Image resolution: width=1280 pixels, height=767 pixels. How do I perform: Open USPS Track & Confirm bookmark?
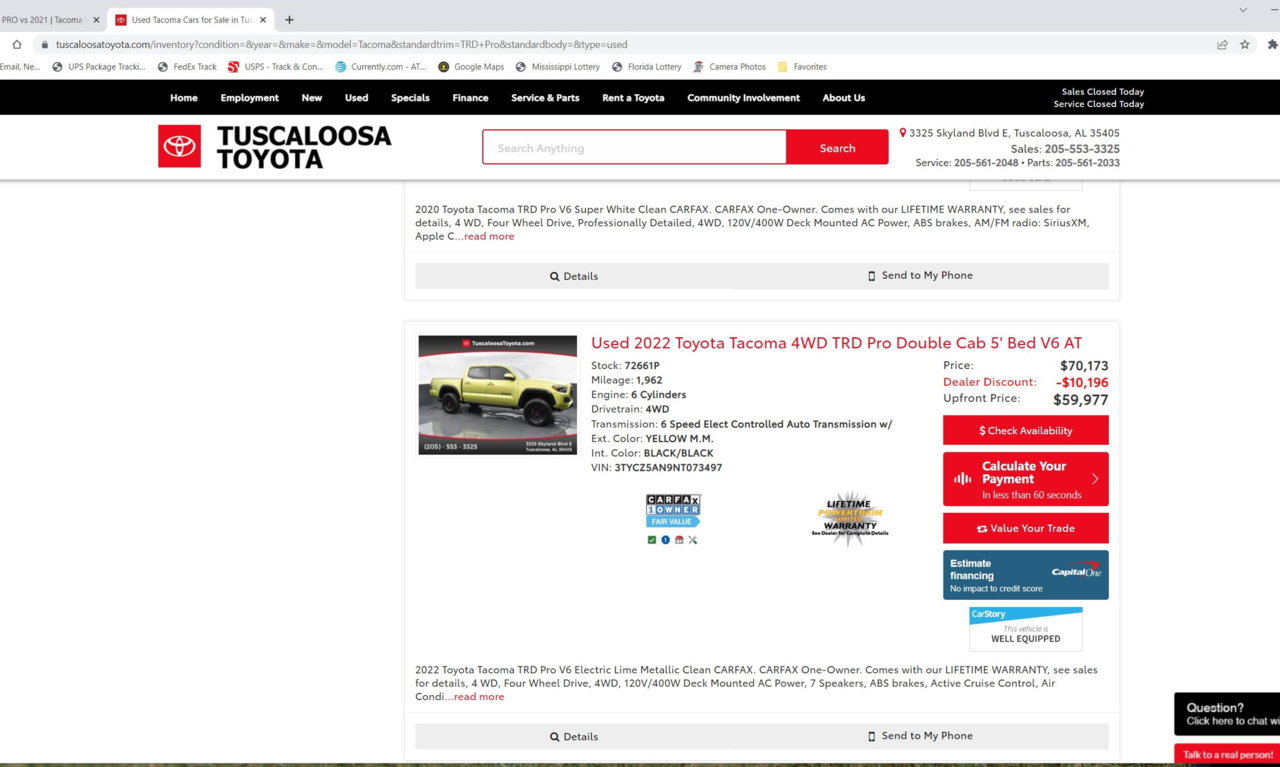point(276,67)
